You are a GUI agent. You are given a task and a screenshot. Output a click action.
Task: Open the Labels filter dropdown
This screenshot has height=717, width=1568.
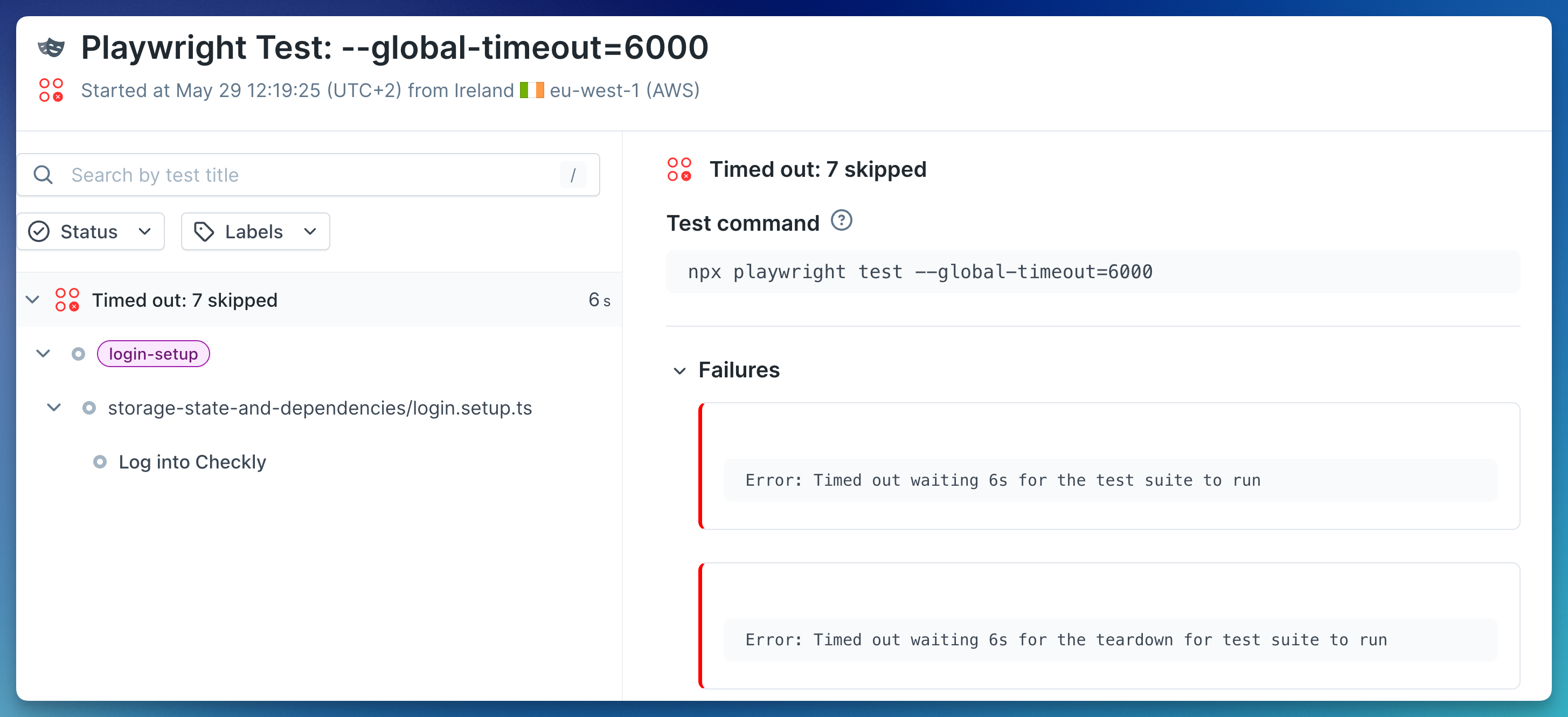point(255,231)
